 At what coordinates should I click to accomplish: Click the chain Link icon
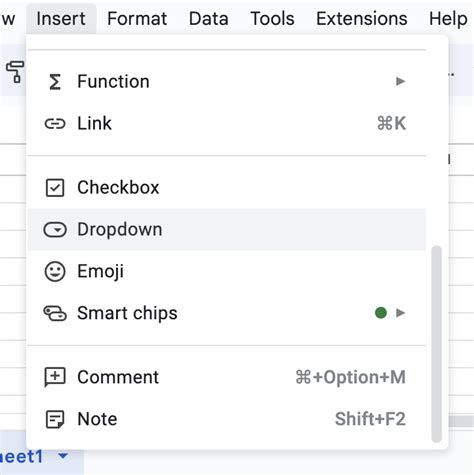tap(55, 124)
